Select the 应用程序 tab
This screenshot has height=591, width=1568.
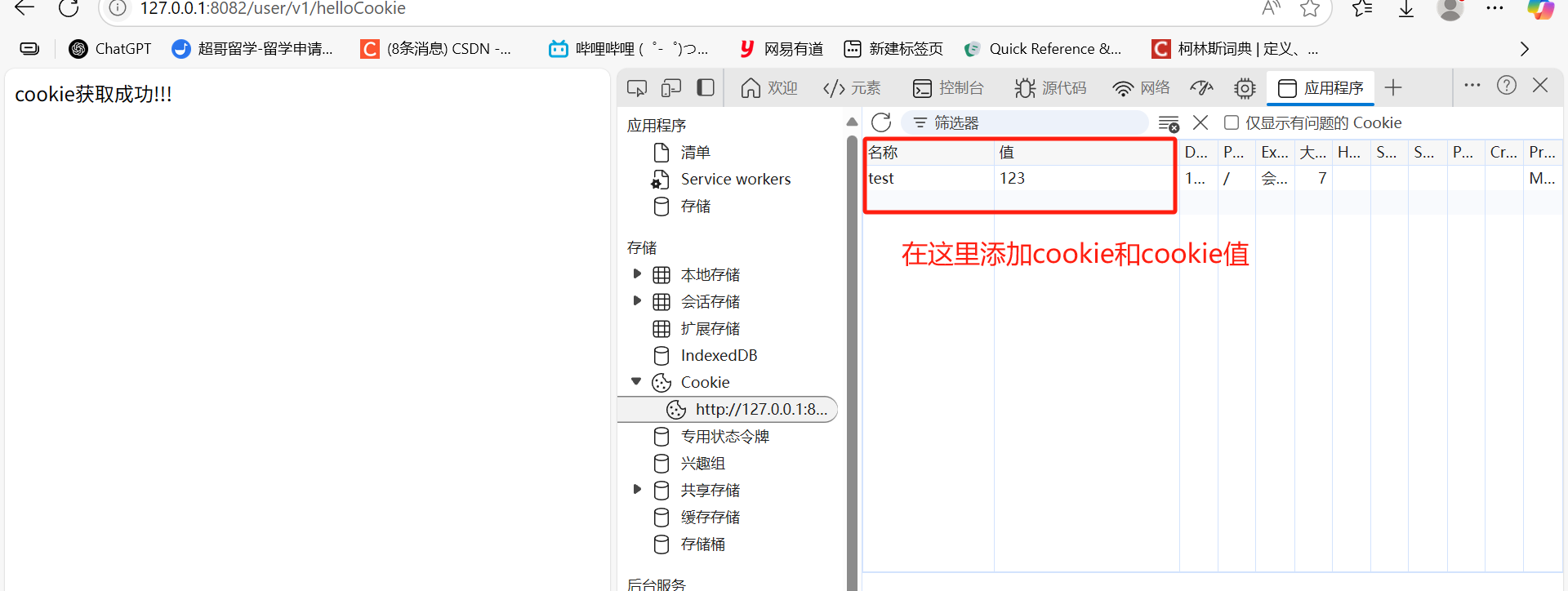click(1321, 88)
